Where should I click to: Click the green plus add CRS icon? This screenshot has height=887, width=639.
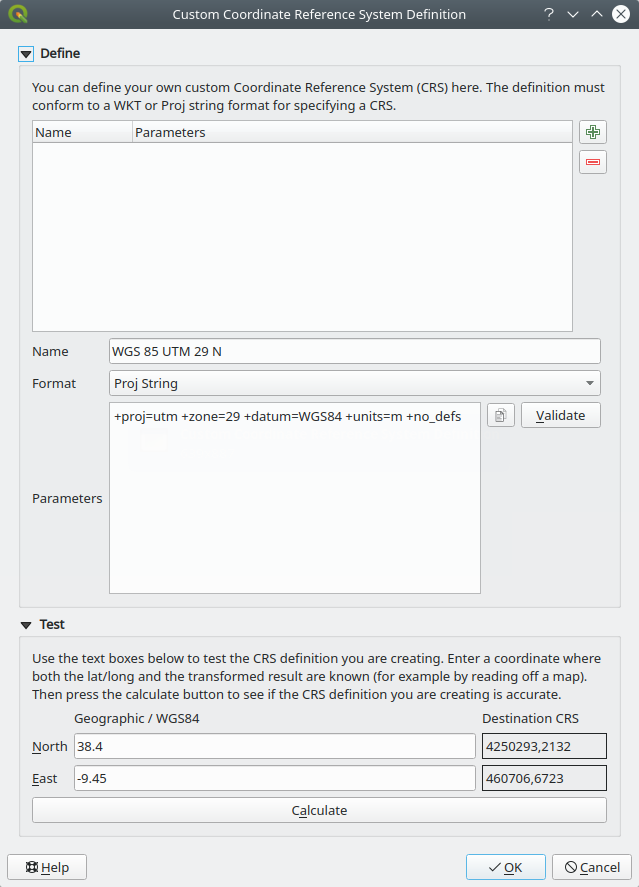593,133
